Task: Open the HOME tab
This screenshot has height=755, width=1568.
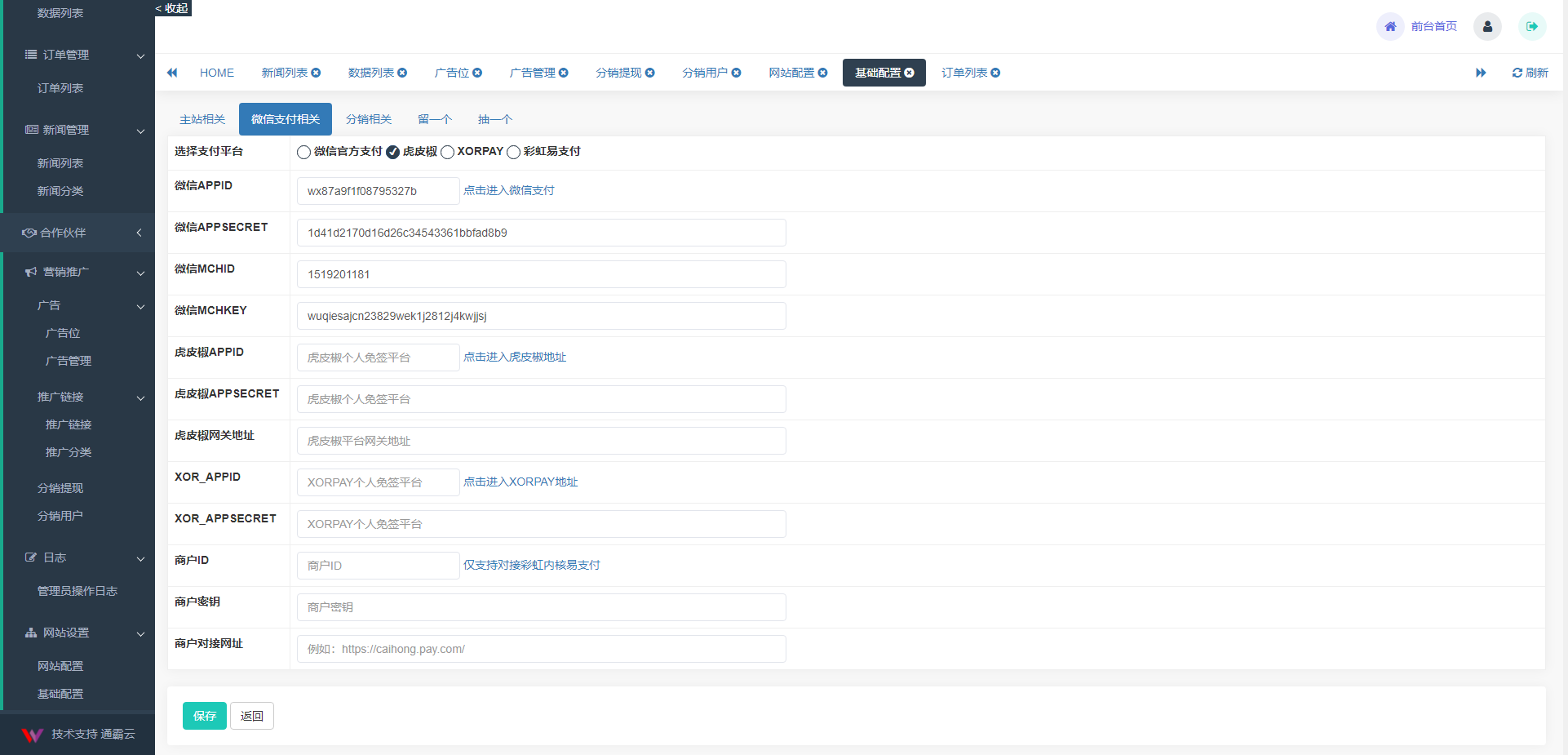Action: [x=217, y=73]
